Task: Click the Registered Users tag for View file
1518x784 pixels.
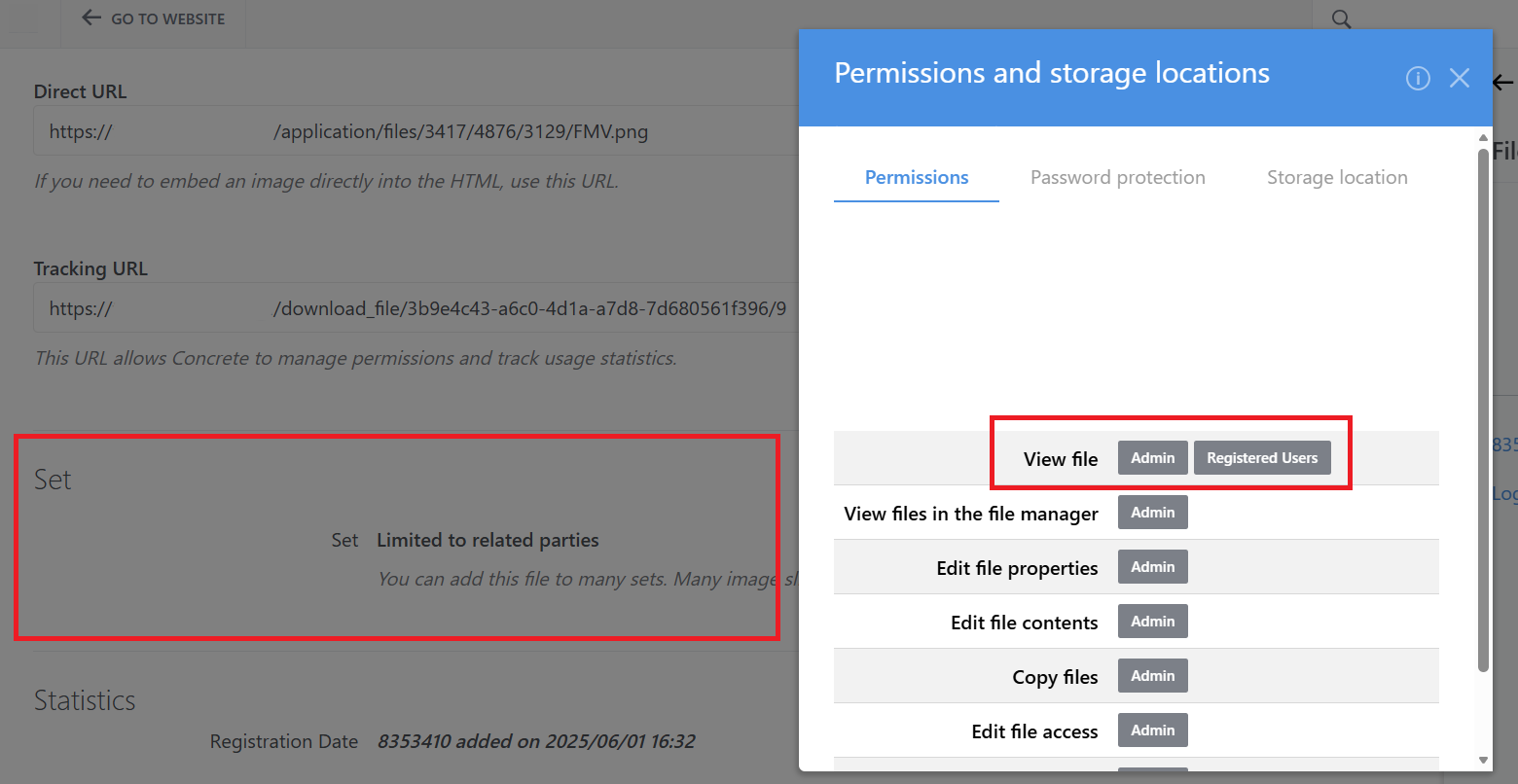Action: 1261,458
